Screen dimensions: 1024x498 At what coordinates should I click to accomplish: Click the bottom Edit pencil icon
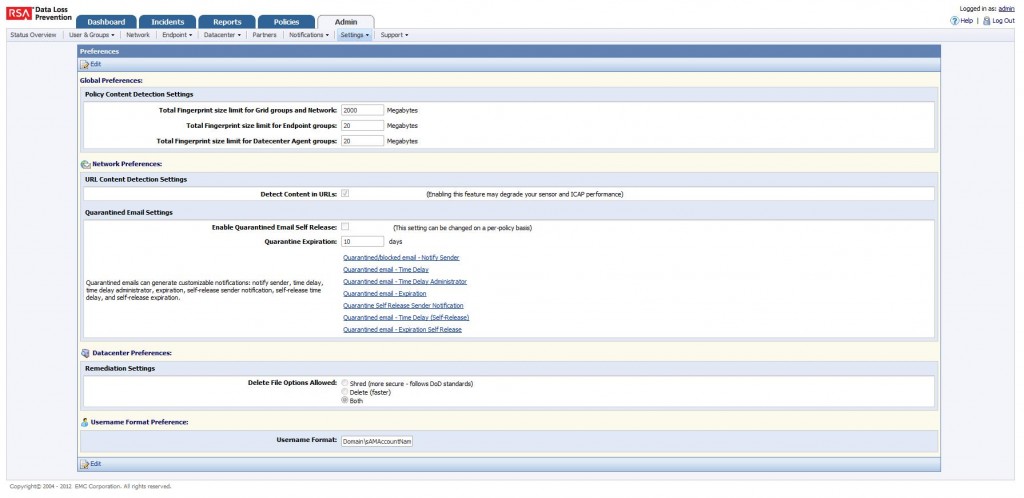(x=84, y=464)
